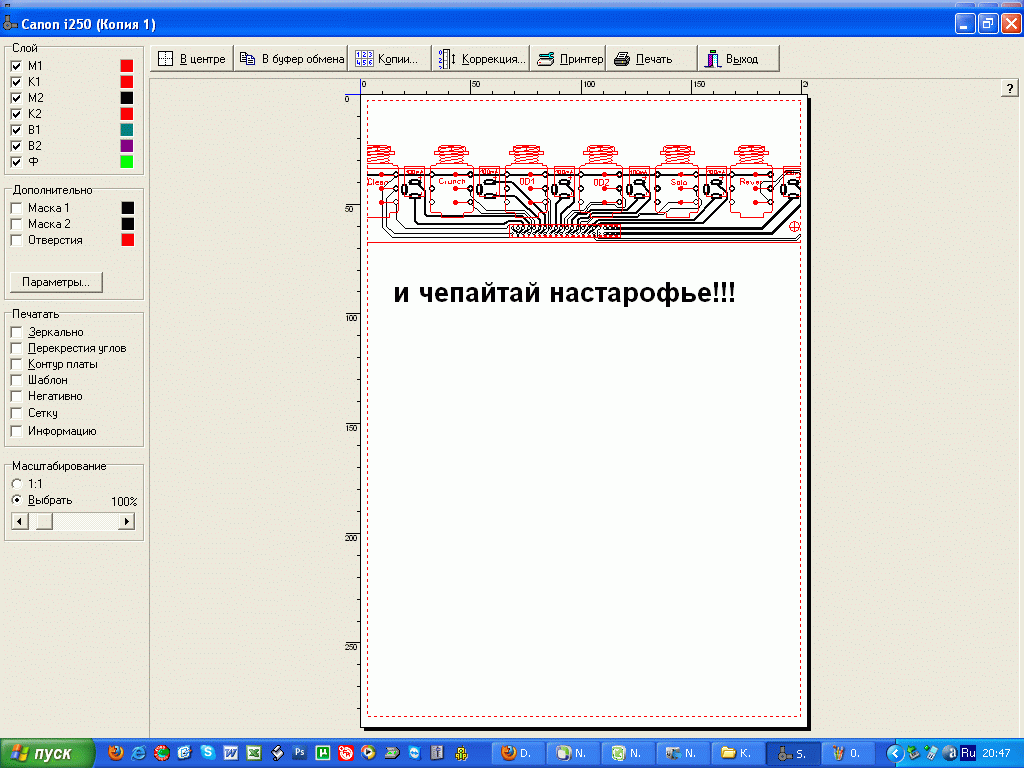
Task: Uncheck the B2 layer checkbox
Action: point(16,146)
